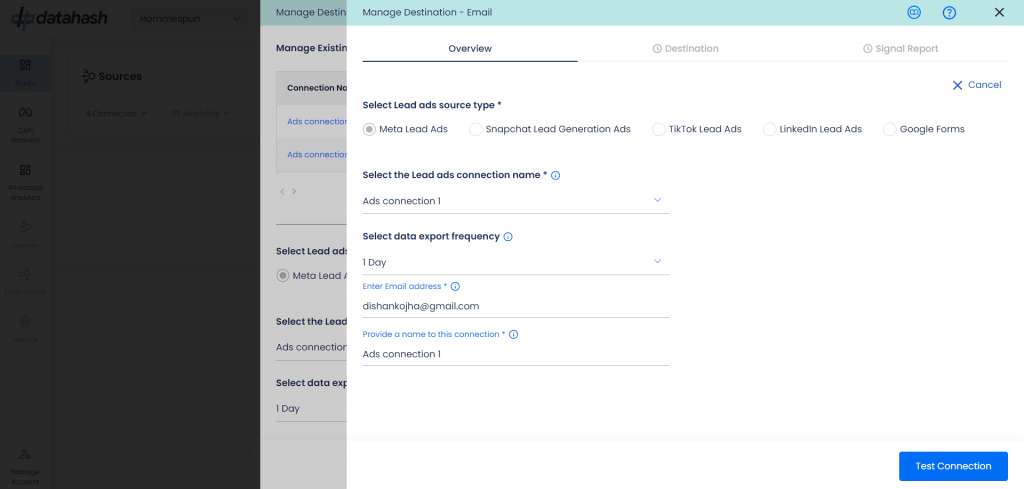Viewport: 1024px width, 489px height.
Task: Select Snapchat Lead Generation Ads option
Action: click(x=476, y=129)
